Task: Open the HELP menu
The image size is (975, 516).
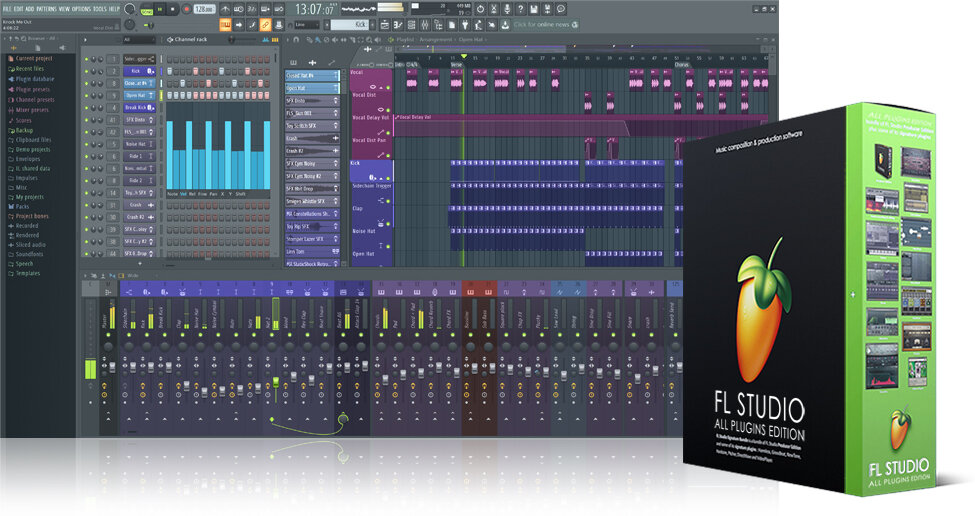Action: point(114,9)
